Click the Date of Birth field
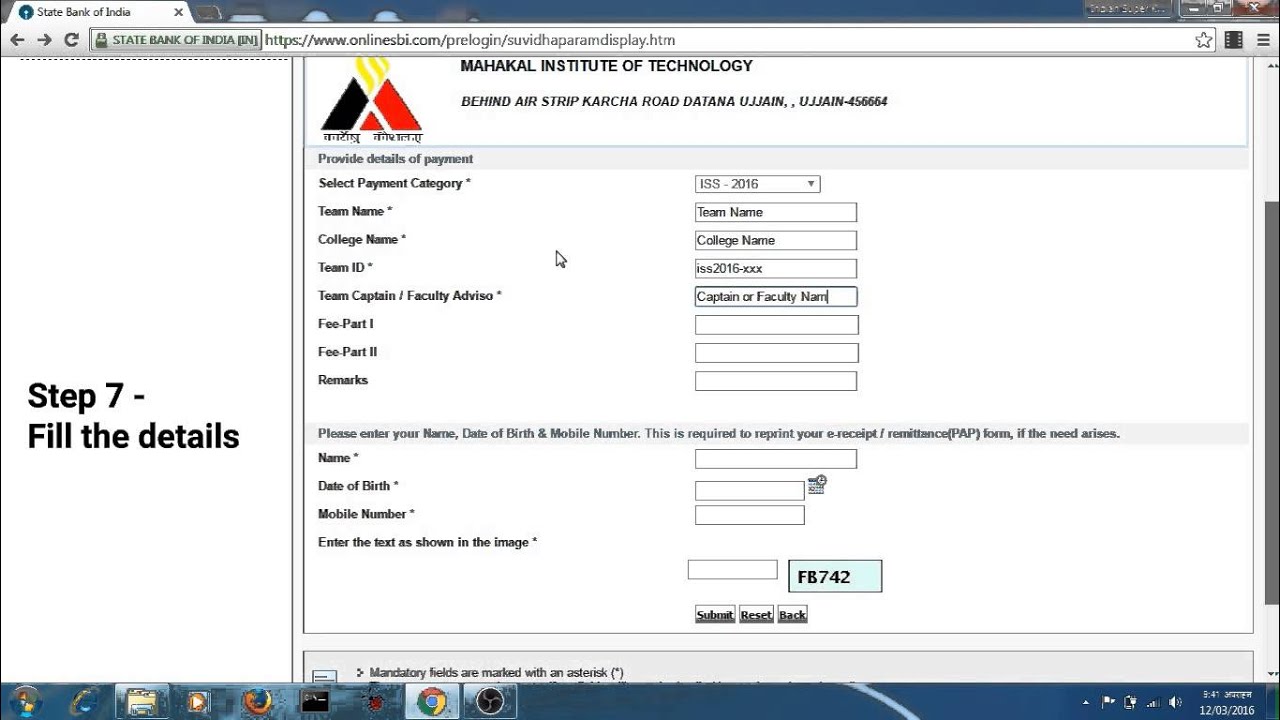Image resolution: width=1280 pixels, height=720 pixels. click(x=750, y=490)
